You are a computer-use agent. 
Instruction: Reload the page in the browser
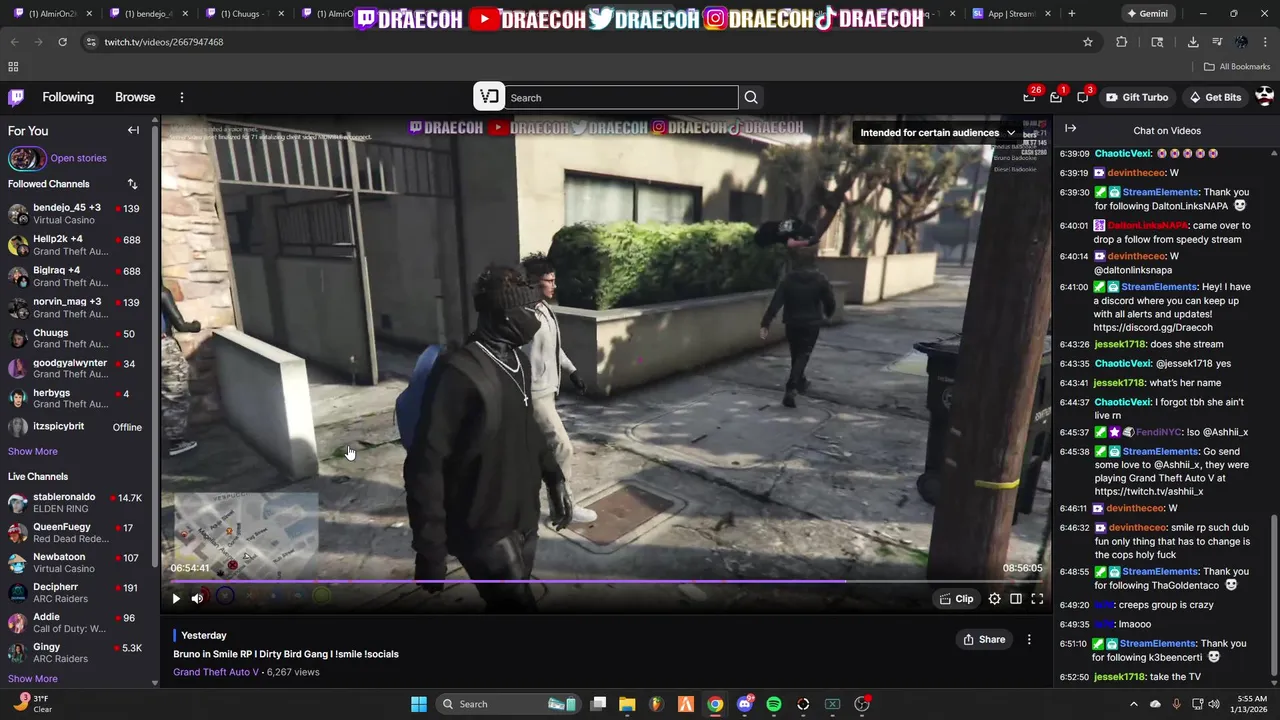coord(62,42)
